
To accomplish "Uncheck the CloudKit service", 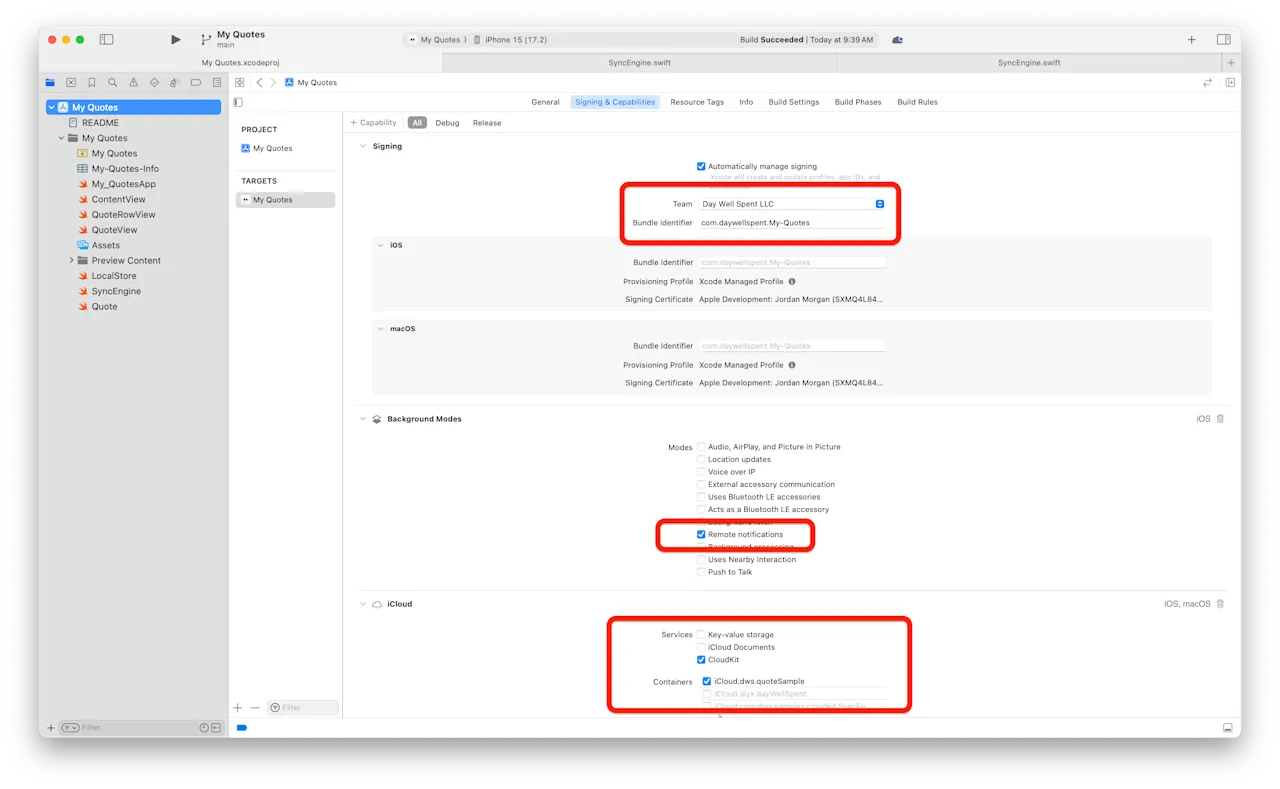I will pyautogui.click(x=701, y=660).
